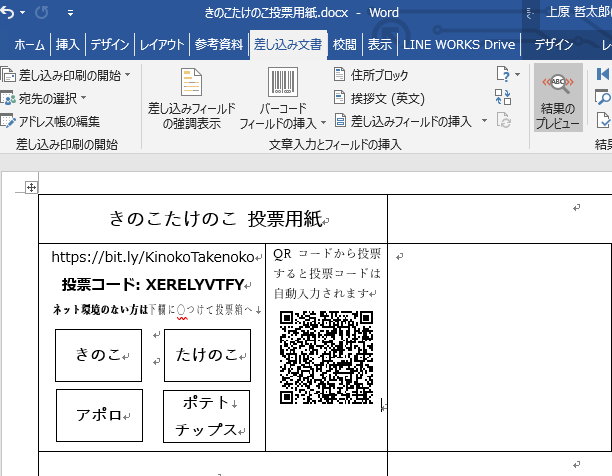Switch to the ホーム tab

[x=30, y=44]
